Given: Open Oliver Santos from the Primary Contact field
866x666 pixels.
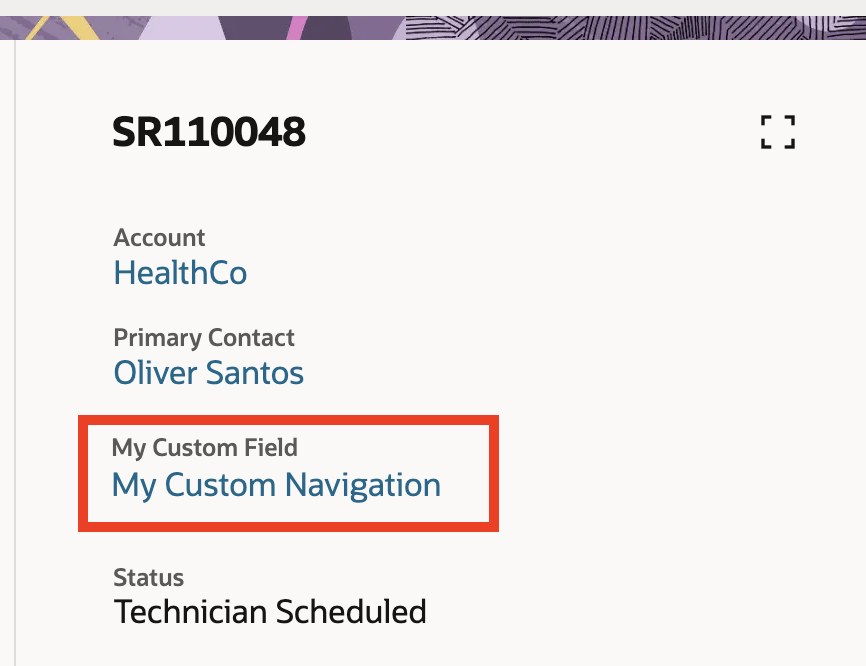Looking at the screenshot, I should pyautogui.click(x=208, y=372).
